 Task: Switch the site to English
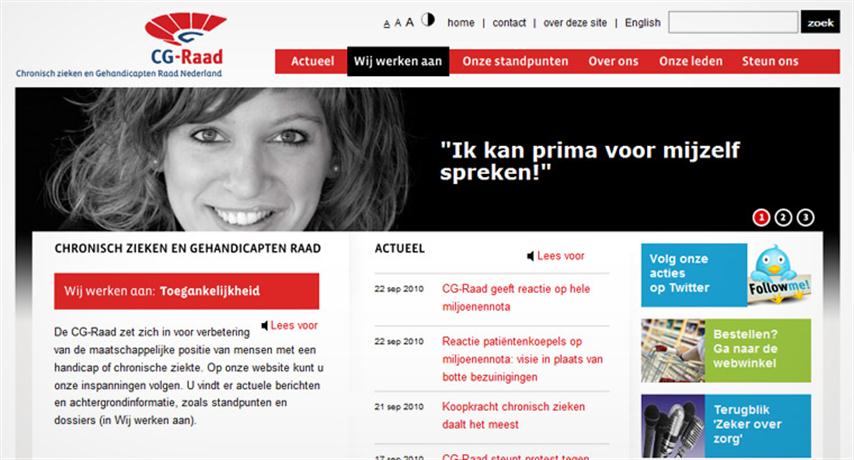643,23
